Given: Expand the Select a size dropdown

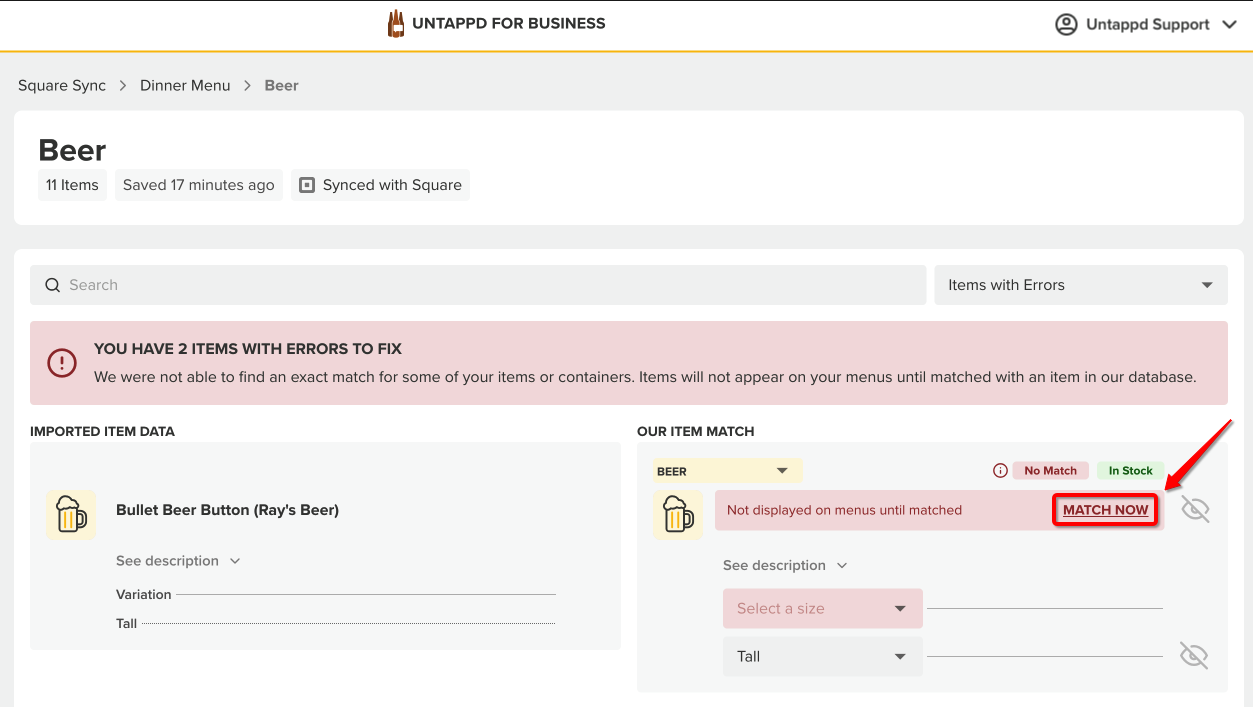Looking at the screenshot, I should point(822,609).
